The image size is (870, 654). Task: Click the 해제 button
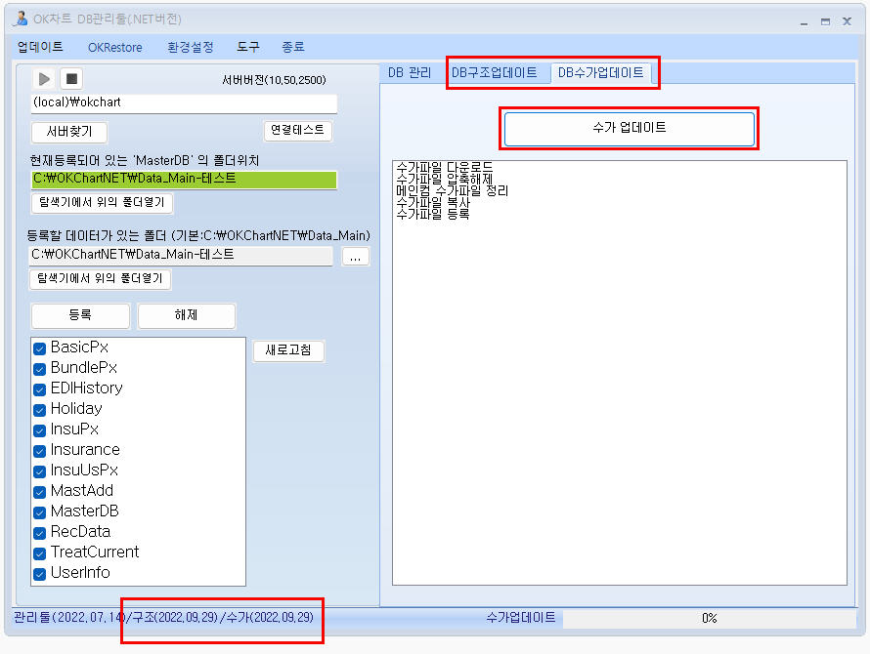click(186, 315)
